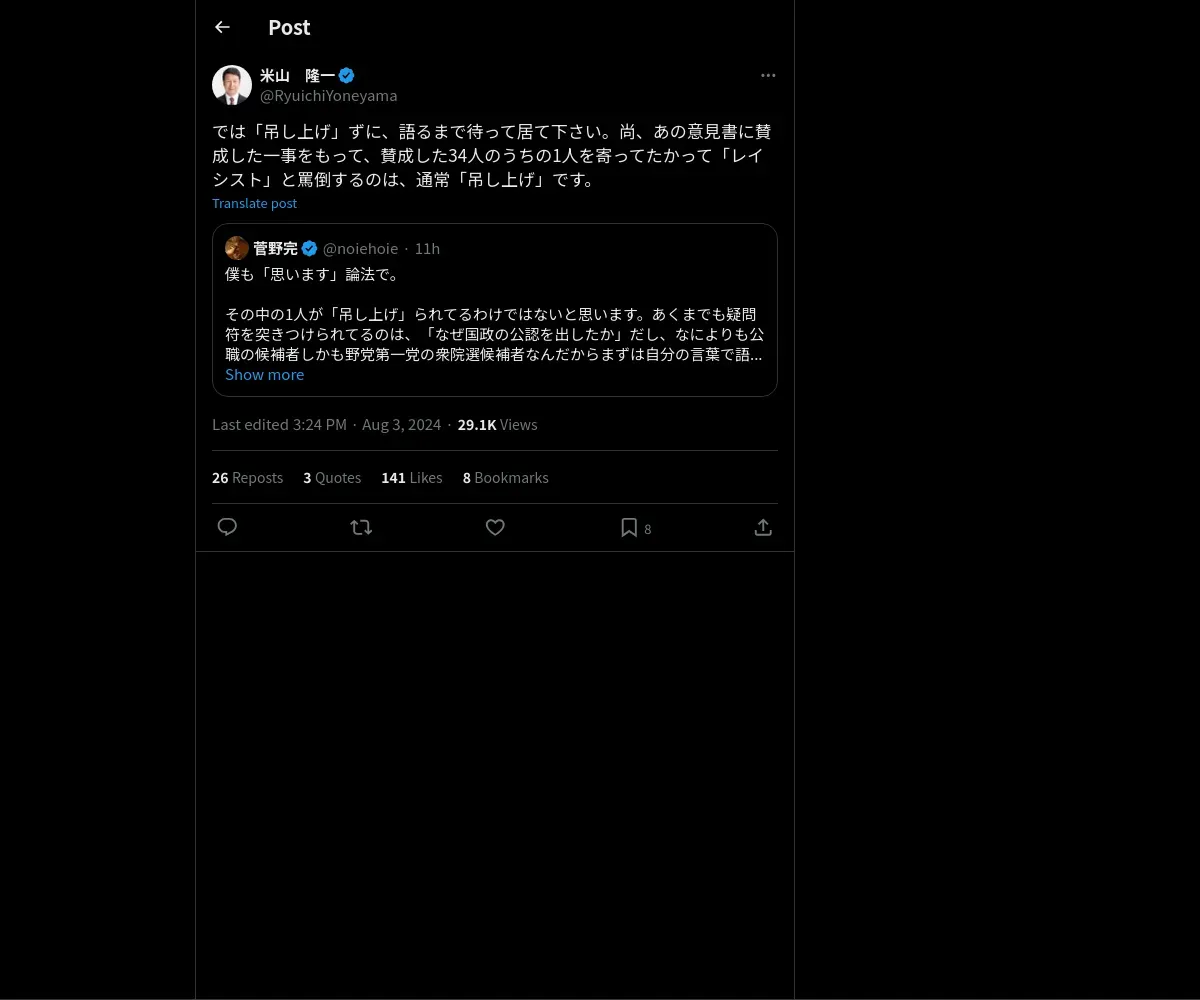Translate post into English

coord(254,203)
